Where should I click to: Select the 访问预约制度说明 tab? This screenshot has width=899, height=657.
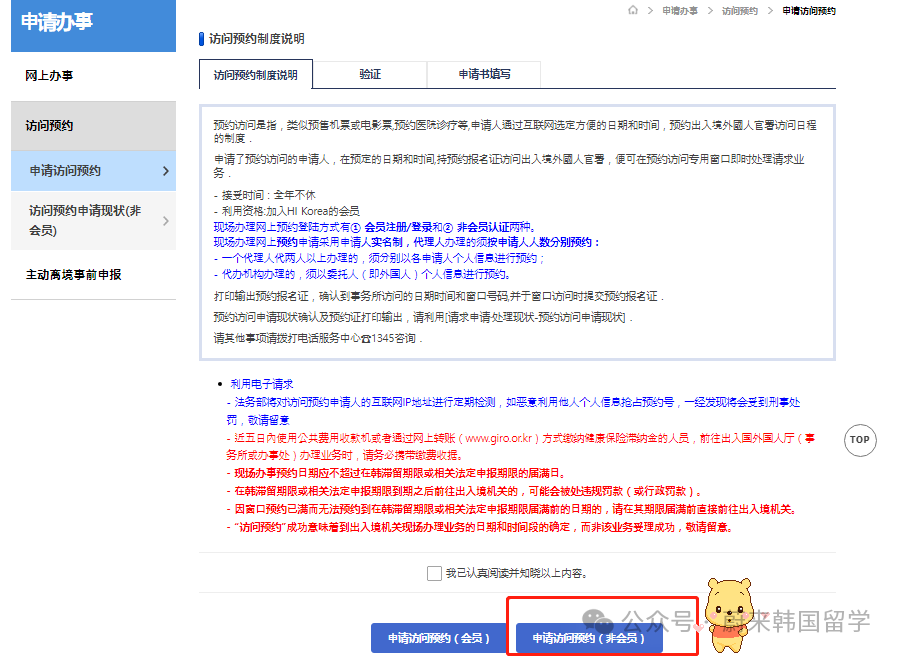point(253,74)
